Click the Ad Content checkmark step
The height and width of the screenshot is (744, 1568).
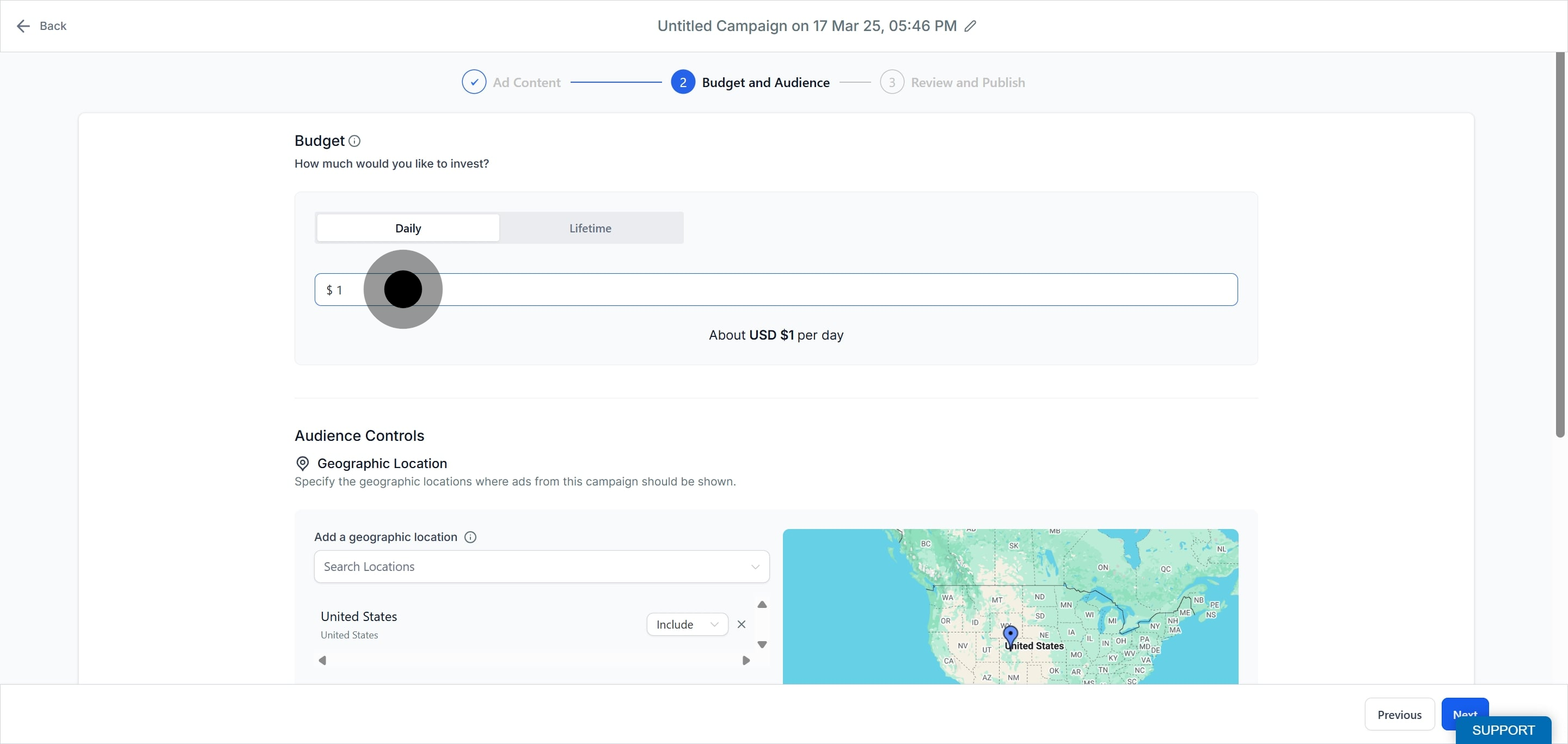(474, 83)
